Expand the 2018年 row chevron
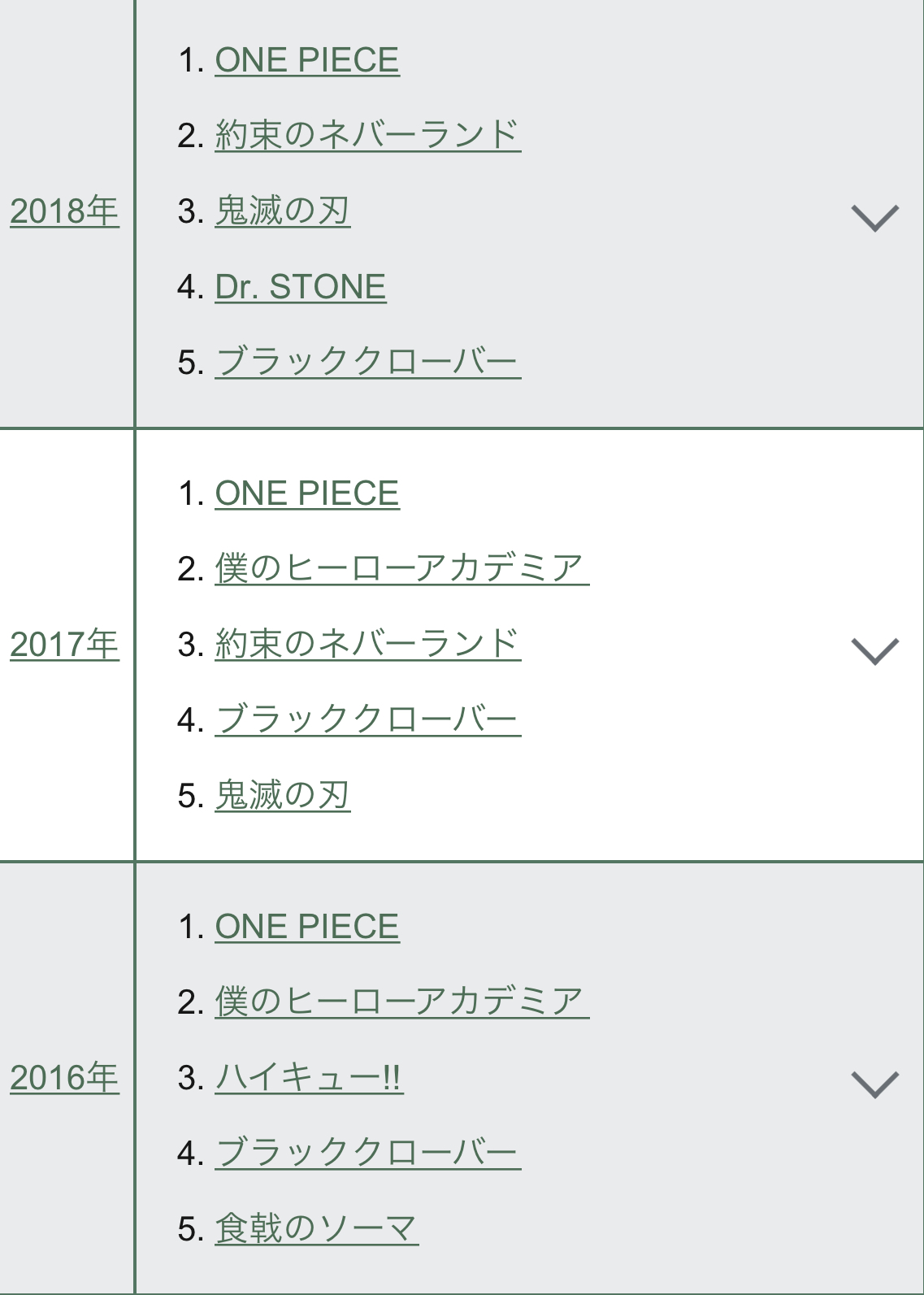 874,217
